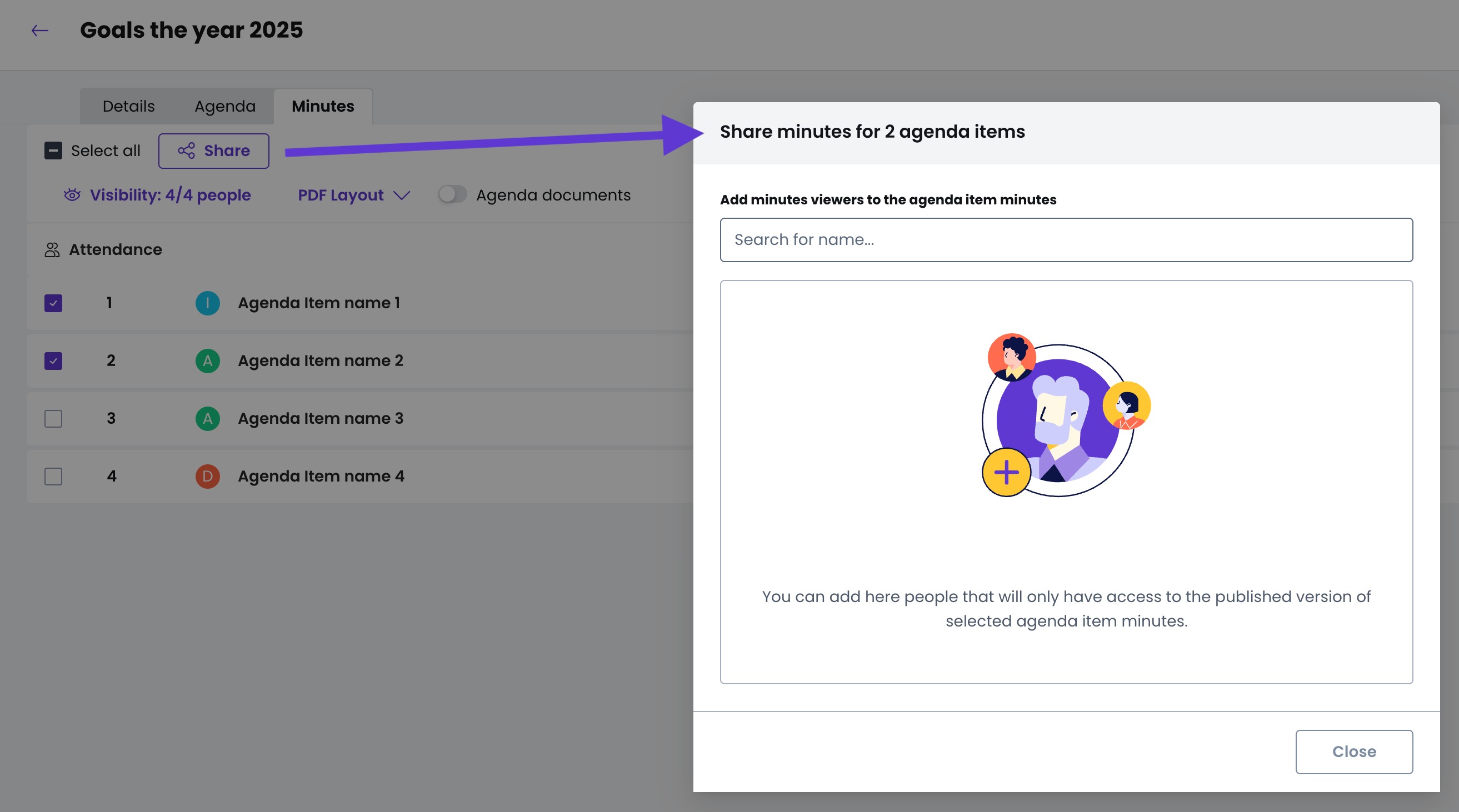Expand the PDF Layout dropdown
This screenshot has width=1459, height=812.
[x=354, y=195]
